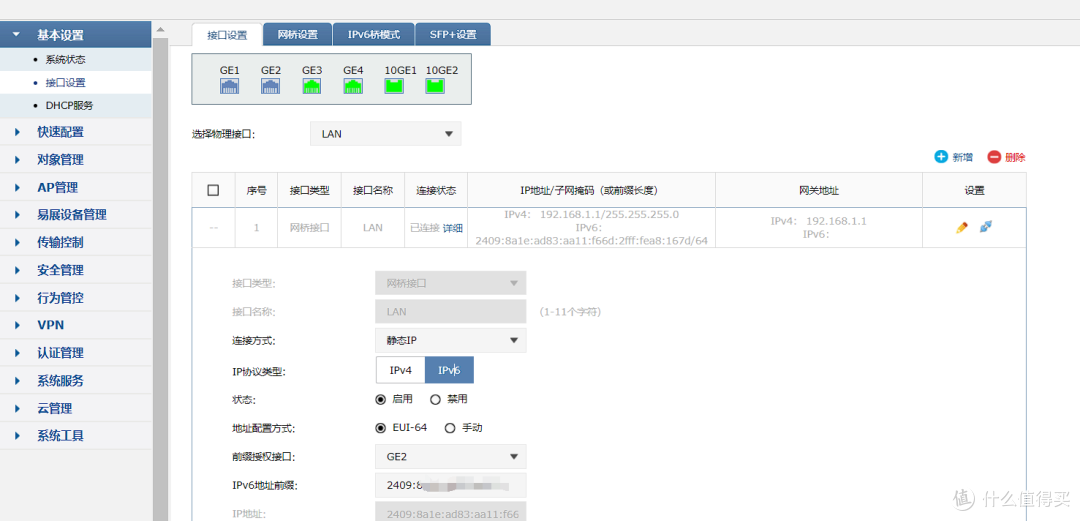Click the greyed IP地址 field
This screenshot has height=521, width=1080.
451,512
